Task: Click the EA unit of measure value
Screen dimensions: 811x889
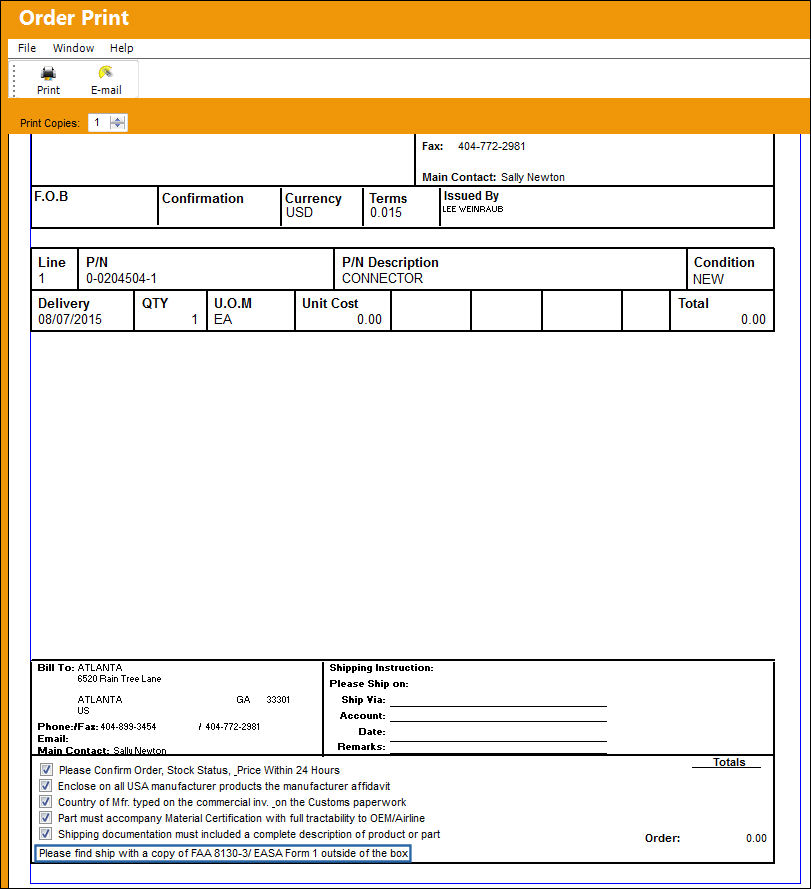Action: (223, 319)
